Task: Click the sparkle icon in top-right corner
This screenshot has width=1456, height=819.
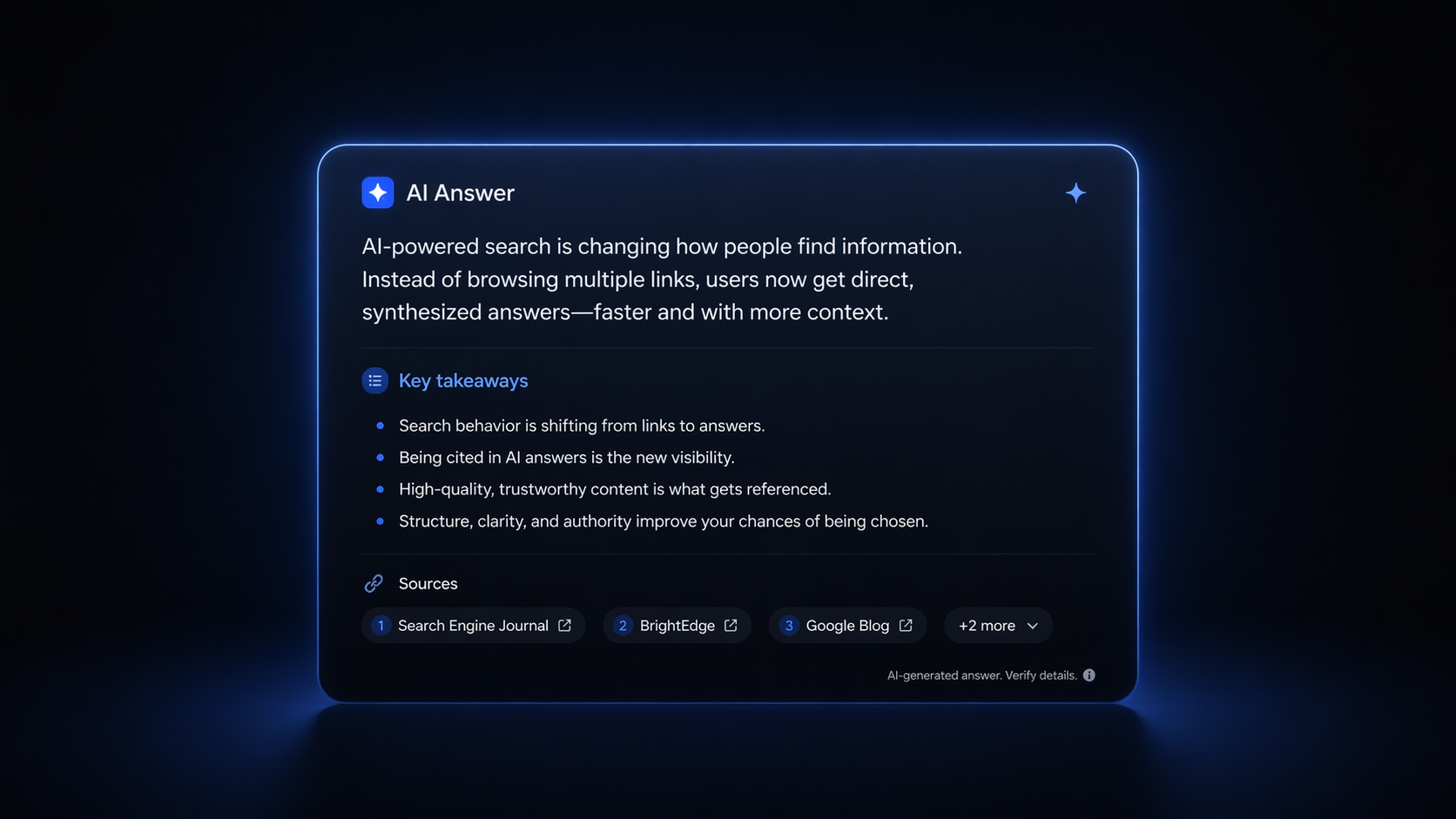Action: [x=1076, y=192]
